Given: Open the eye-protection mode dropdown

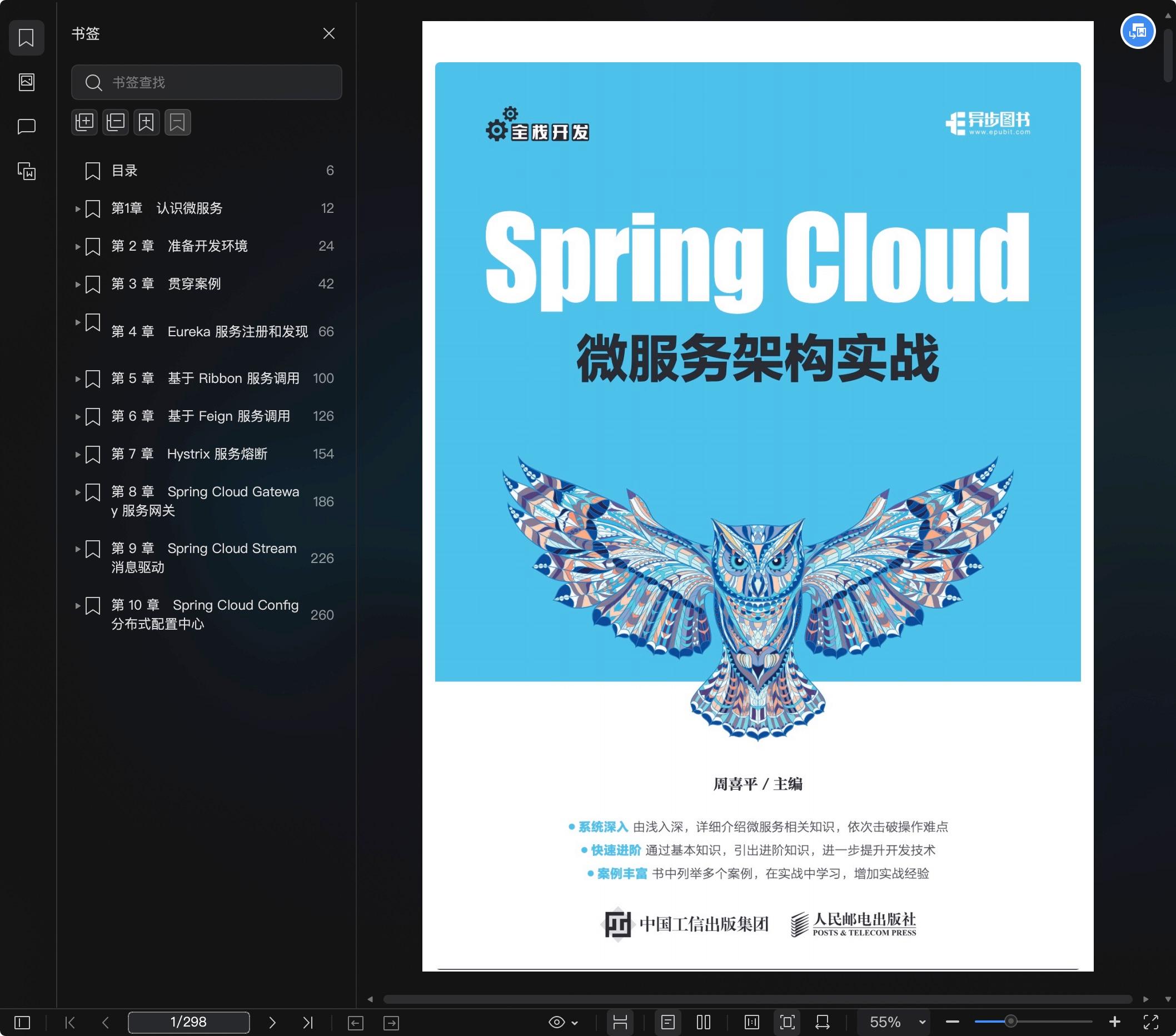Looking at the screenshot, I should 563,1022.
